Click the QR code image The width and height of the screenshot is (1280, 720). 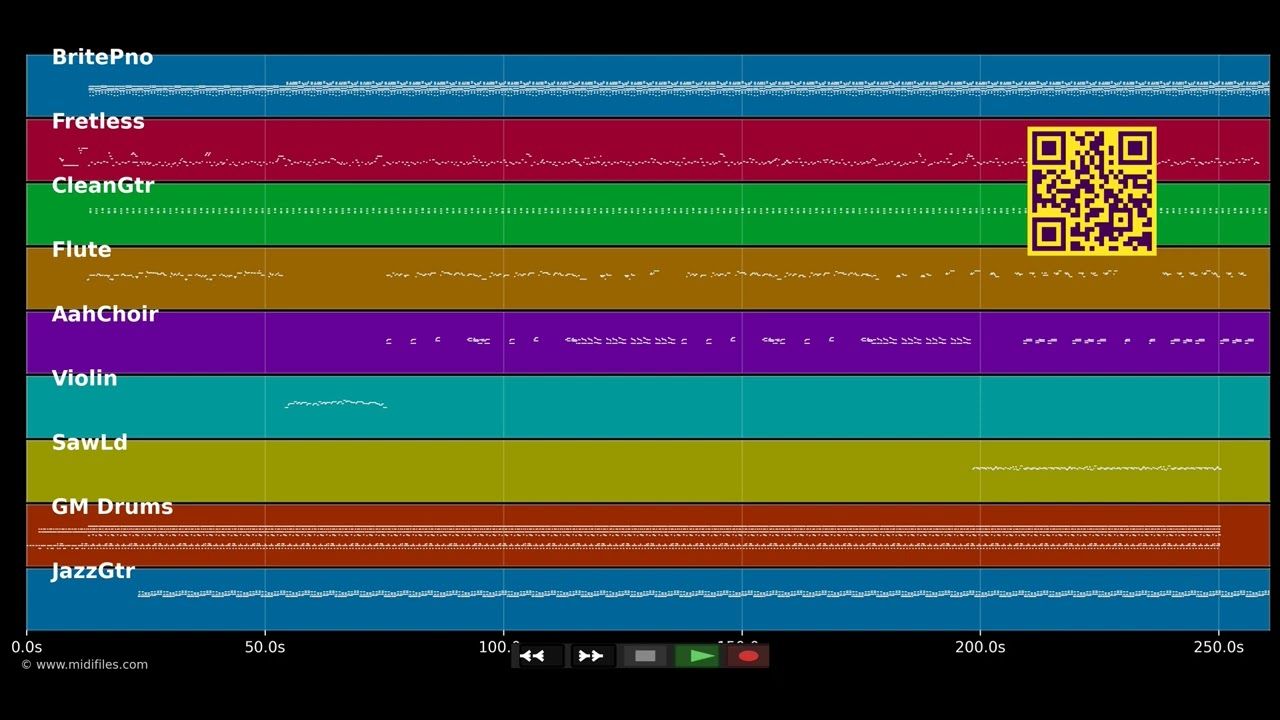point(1092,191)
